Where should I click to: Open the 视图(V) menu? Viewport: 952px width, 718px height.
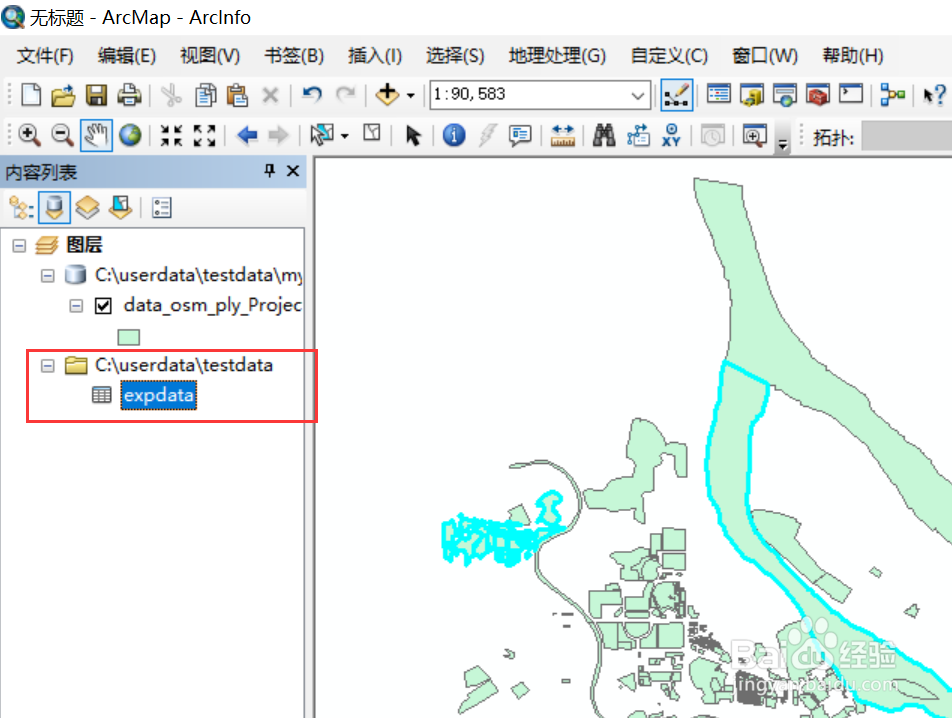point(209,56)
